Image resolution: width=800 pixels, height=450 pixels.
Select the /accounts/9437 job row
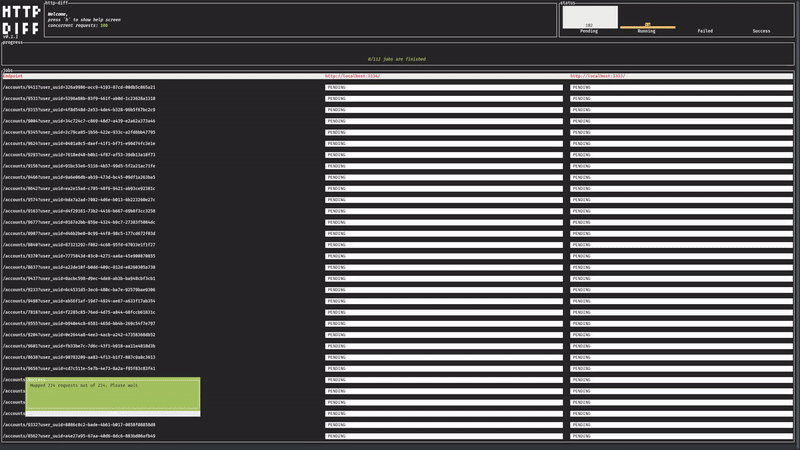[x=397, y=279]
